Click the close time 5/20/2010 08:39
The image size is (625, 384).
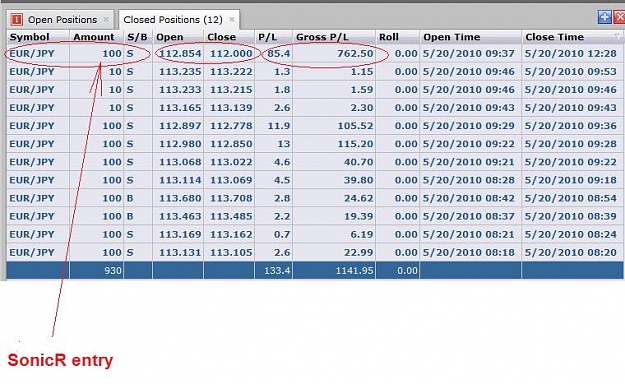[x=571, y=217]
